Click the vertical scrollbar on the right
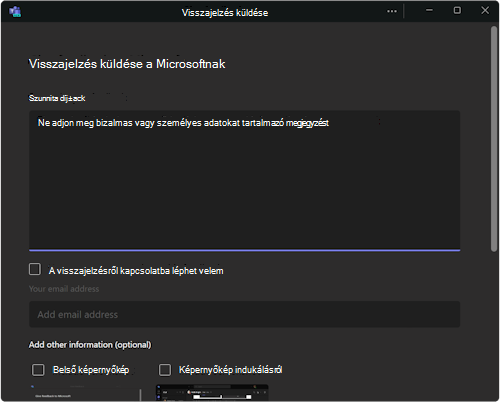Viewport: 500px width, 402px height. [494, 139]
